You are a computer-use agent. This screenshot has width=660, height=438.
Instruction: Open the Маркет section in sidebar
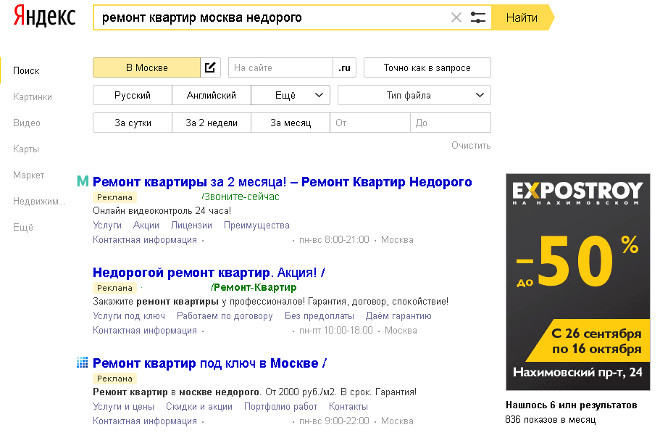[x=29, y=175]
